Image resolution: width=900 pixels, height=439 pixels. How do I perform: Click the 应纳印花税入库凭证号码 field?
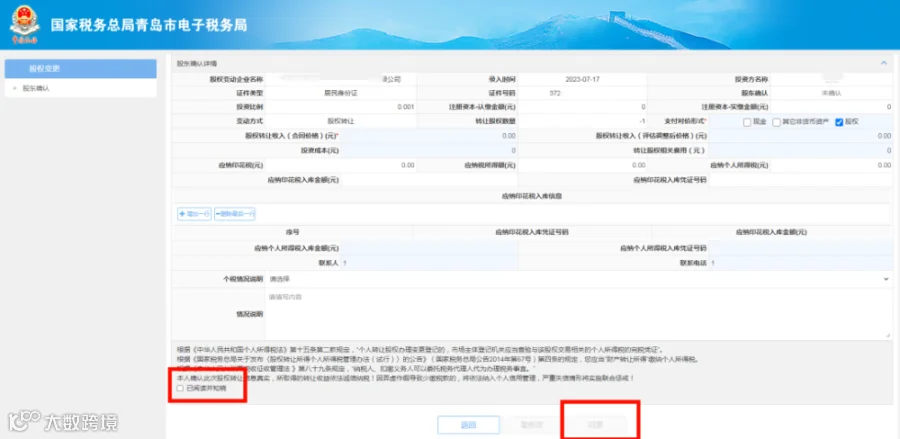pyautogui.click(x=801, y=180)
